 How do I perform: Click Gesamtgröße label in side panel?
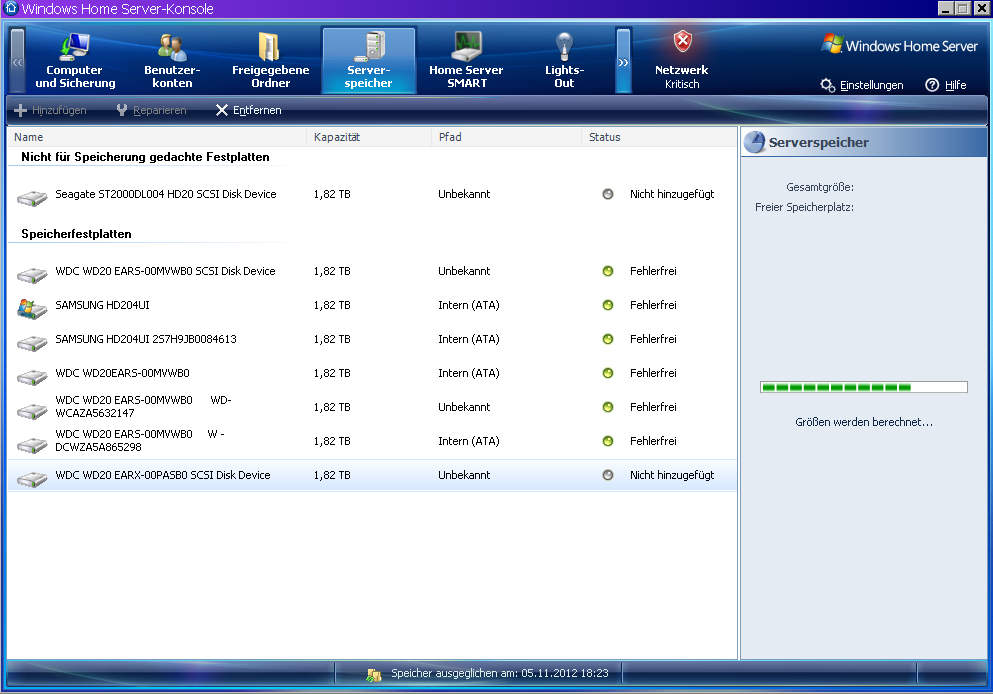pyautogui.click(x=819, y=187)
